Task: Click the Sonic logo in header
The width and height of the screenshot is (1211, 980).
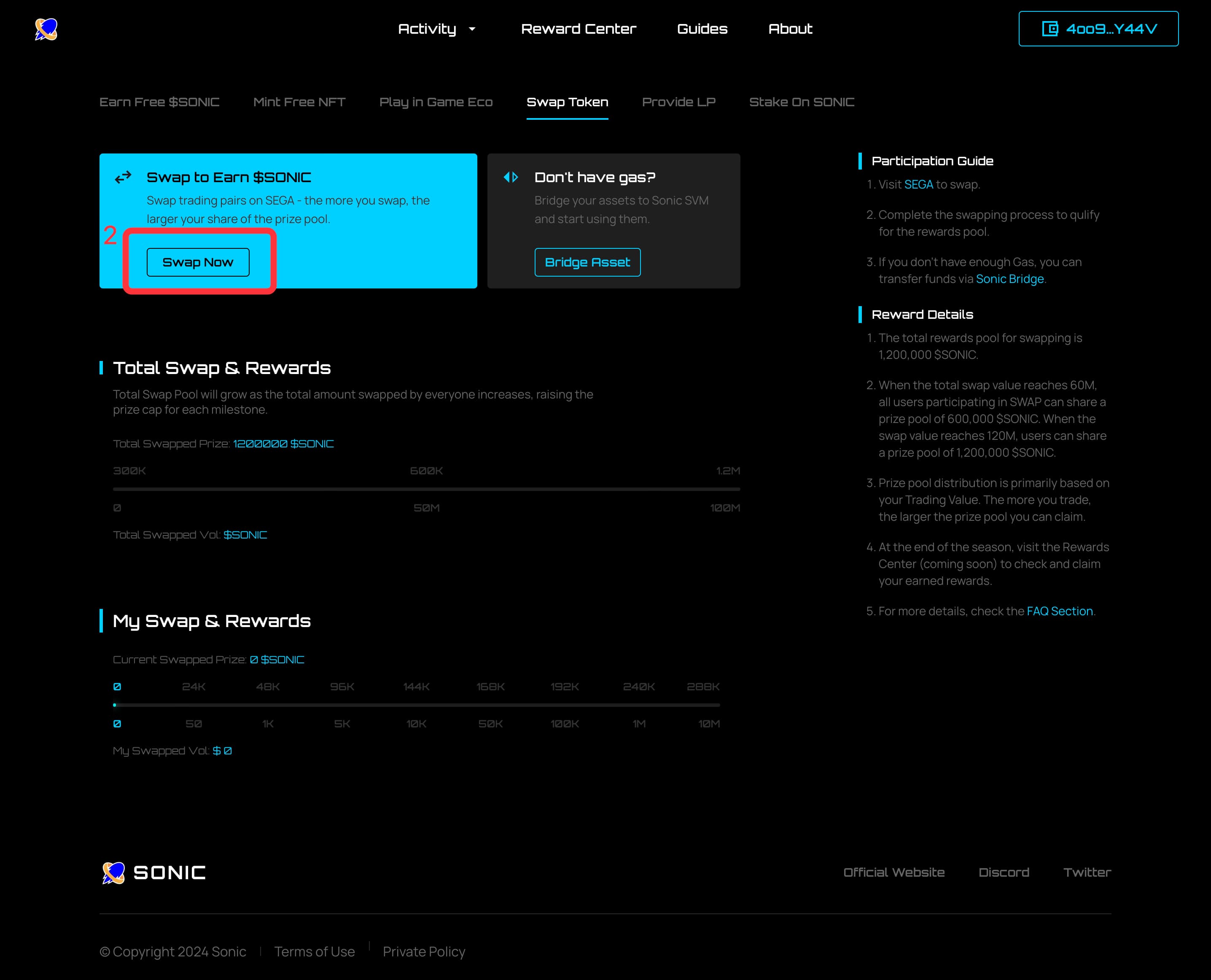Action: (46, 29)
